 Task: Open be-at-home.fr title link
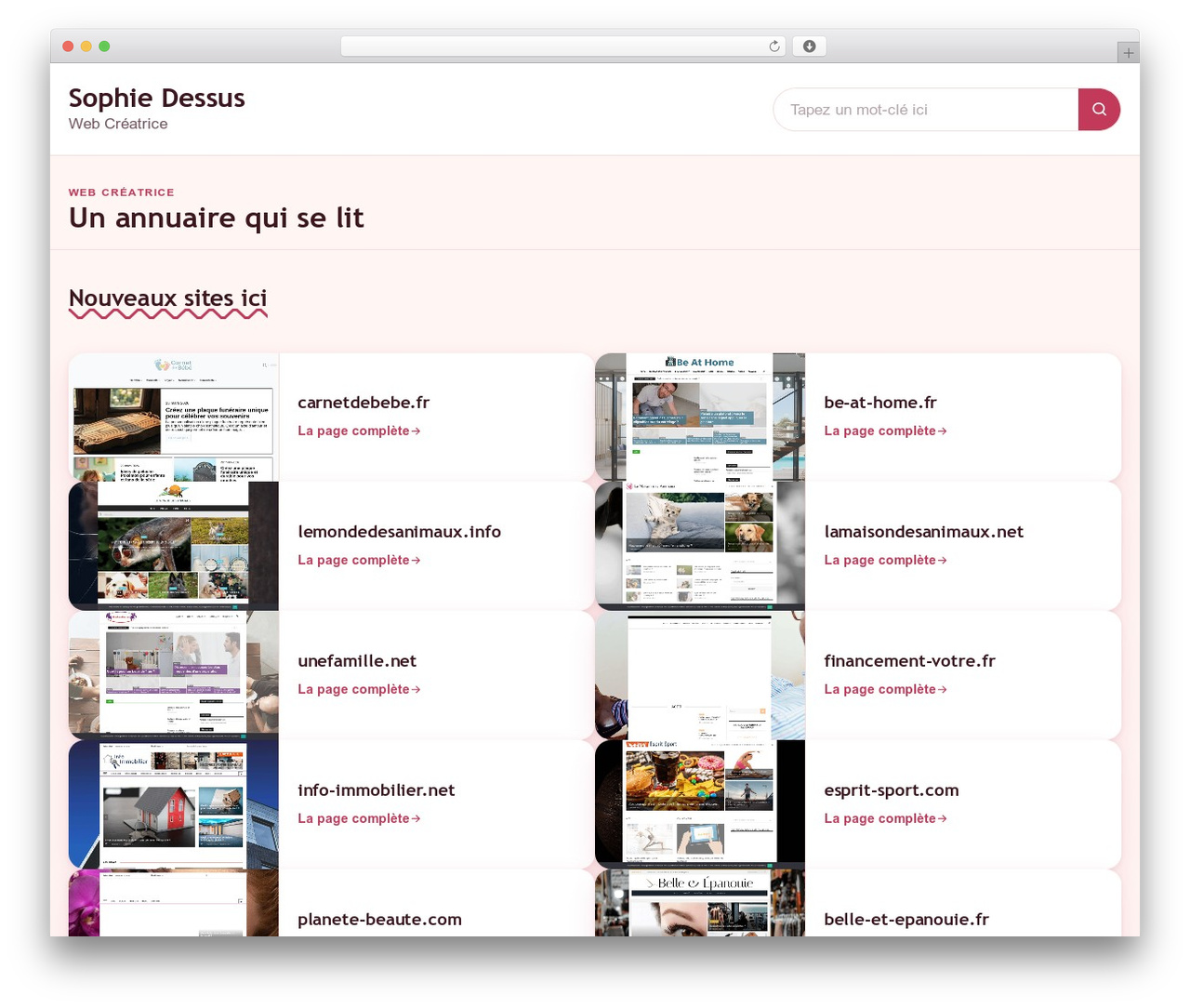tap(879, 403)
